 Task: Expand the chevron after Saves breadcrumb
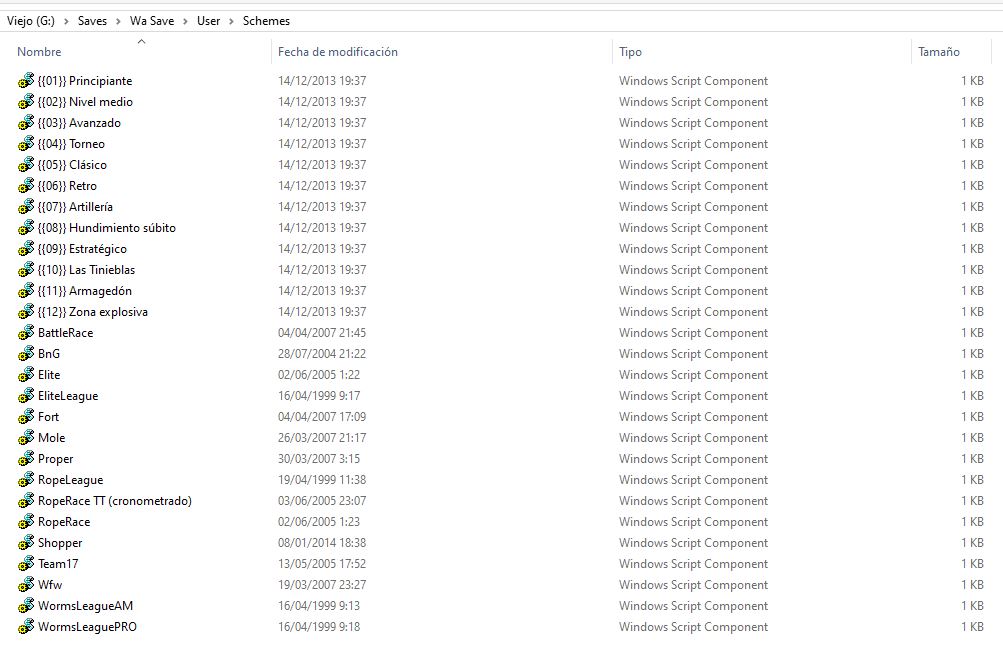pyautogui.click(x=118, y=21)
